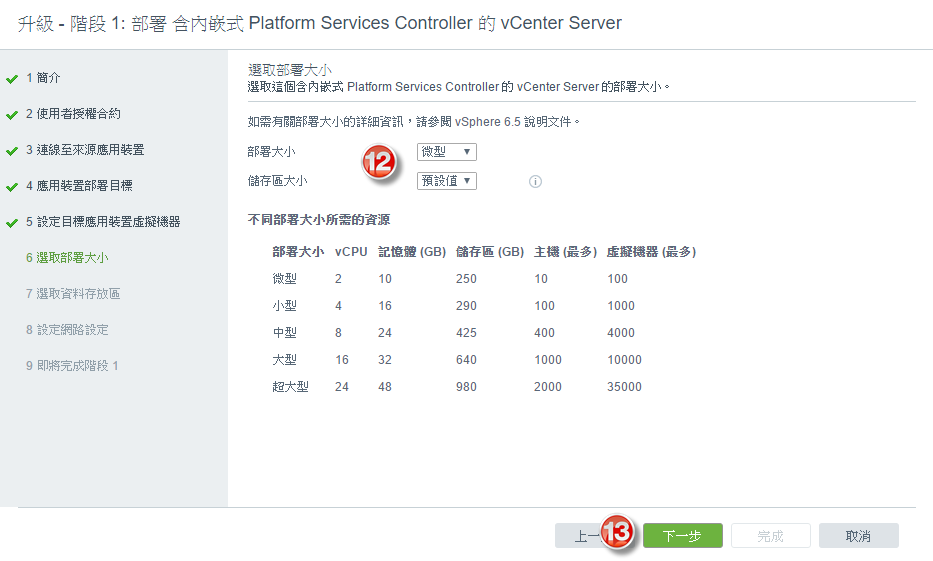Screen dimensions: 933x561
Task: Go to step 4 應用裝置部署目標
Action: point(79,186)
